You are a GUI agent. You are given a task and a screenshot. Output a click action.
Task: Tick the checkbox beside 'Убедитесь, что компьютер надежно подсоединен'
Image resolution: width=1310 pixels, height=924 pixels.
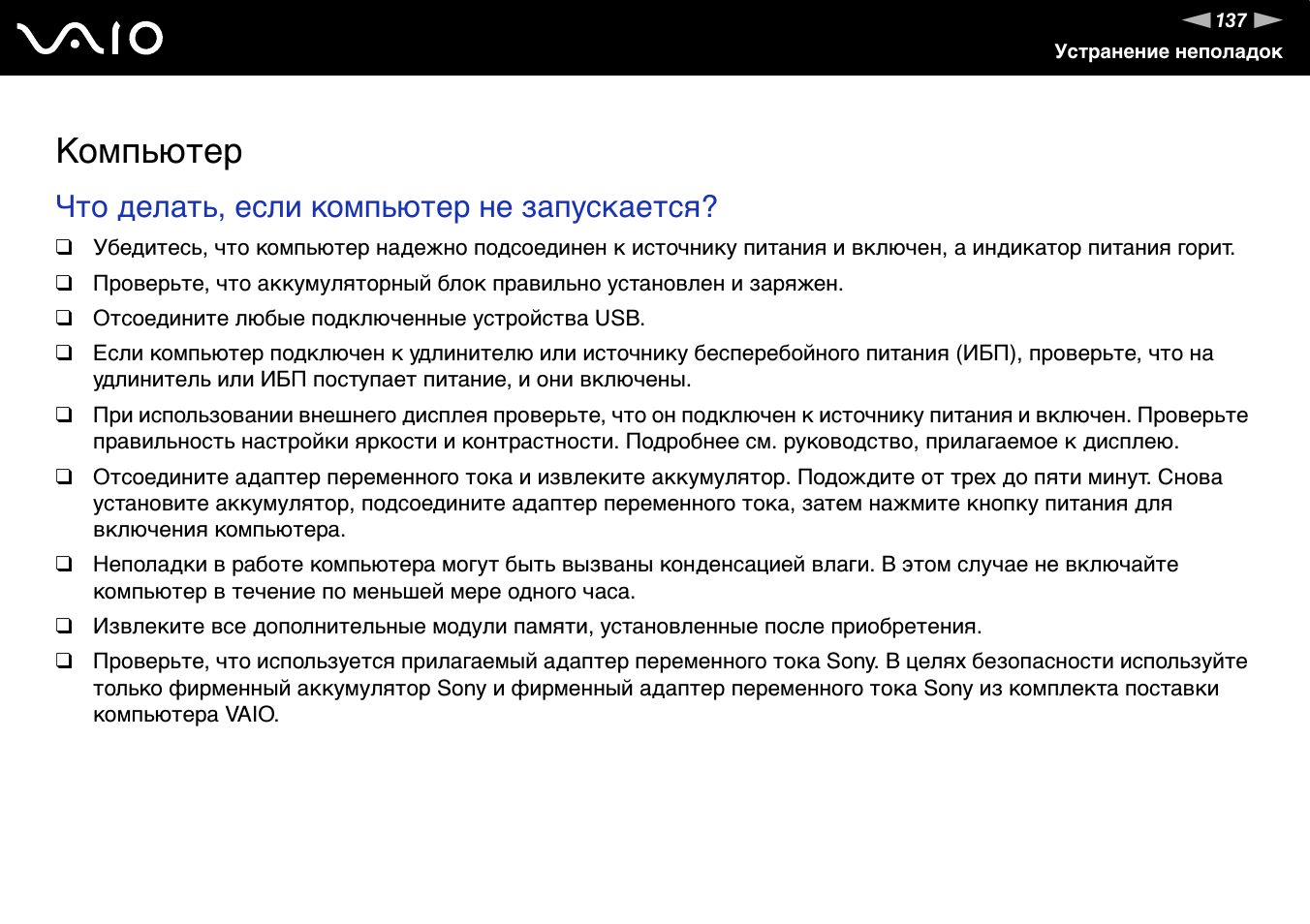click(x=64, y=247)
